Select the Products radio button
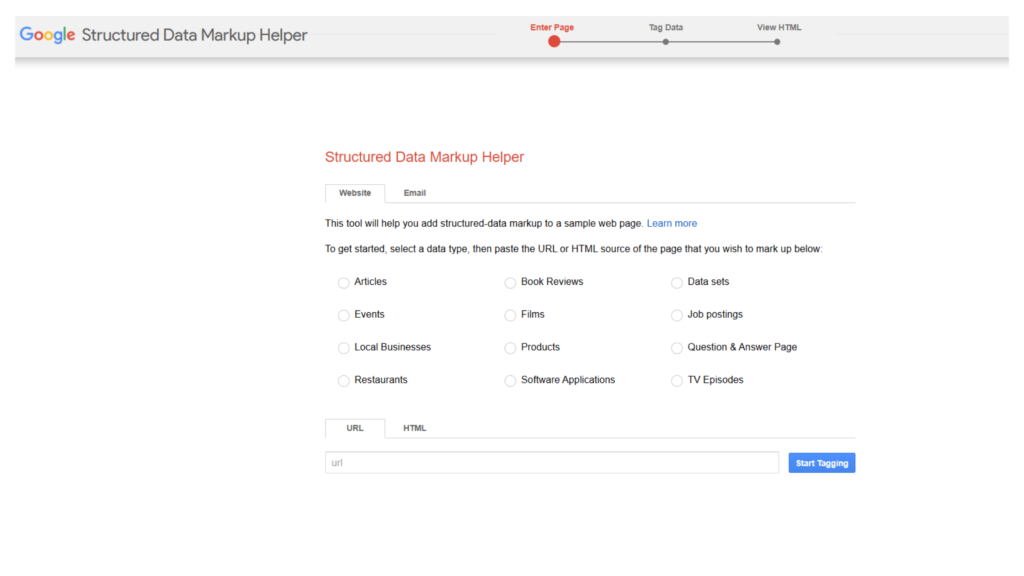1024x576 pixels. [x=510, y=348]
